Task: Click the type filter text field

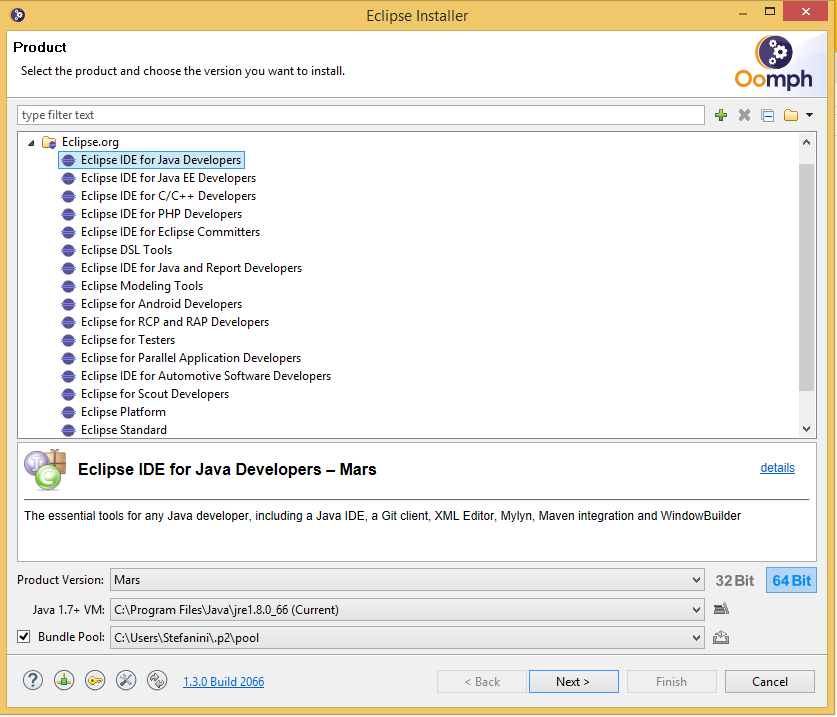Action: point(361,115)
